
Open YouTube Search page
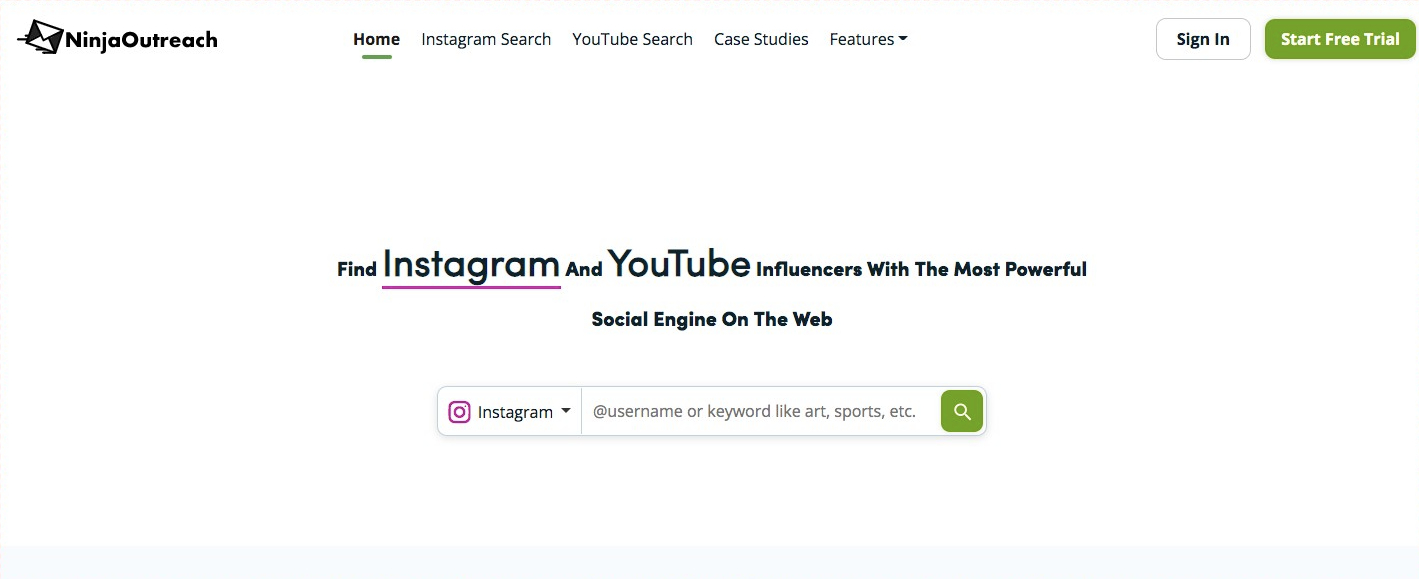pyautogui.click(x=632, y=39)
